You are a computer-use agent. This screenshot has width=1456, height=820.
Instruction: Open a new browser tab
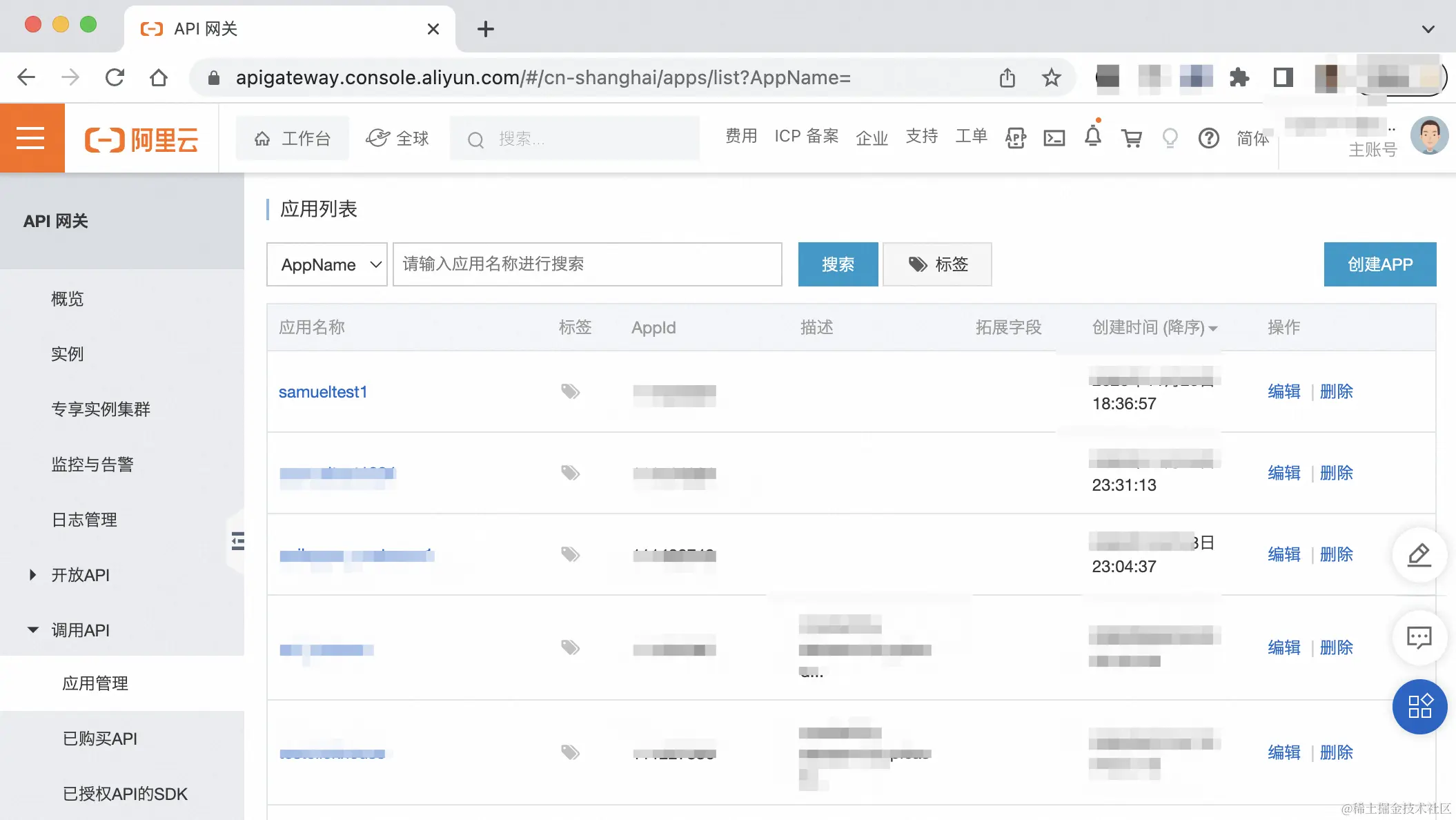[x=486, y=29]
